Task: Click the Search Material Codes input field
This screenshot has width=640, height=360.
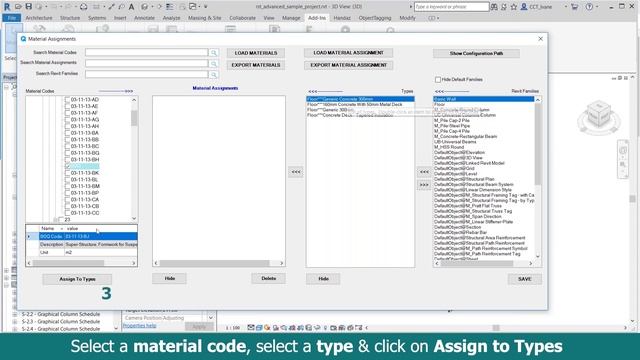Action: click(147, 53)
